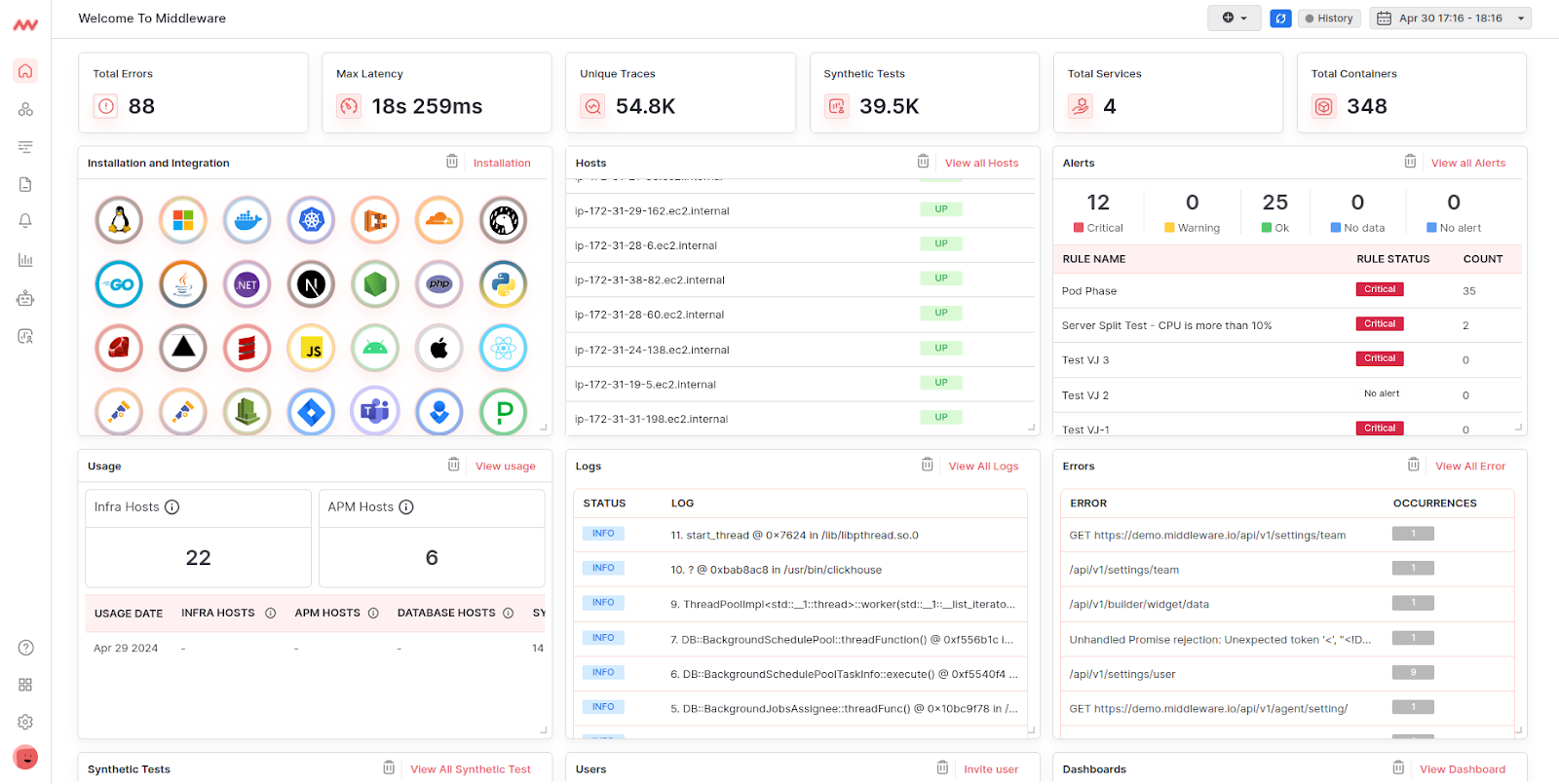The width and height of the screenshot is (1559, 784).
Task: Select the Linux penguin integration icon
Action: [x=119, y=220]
